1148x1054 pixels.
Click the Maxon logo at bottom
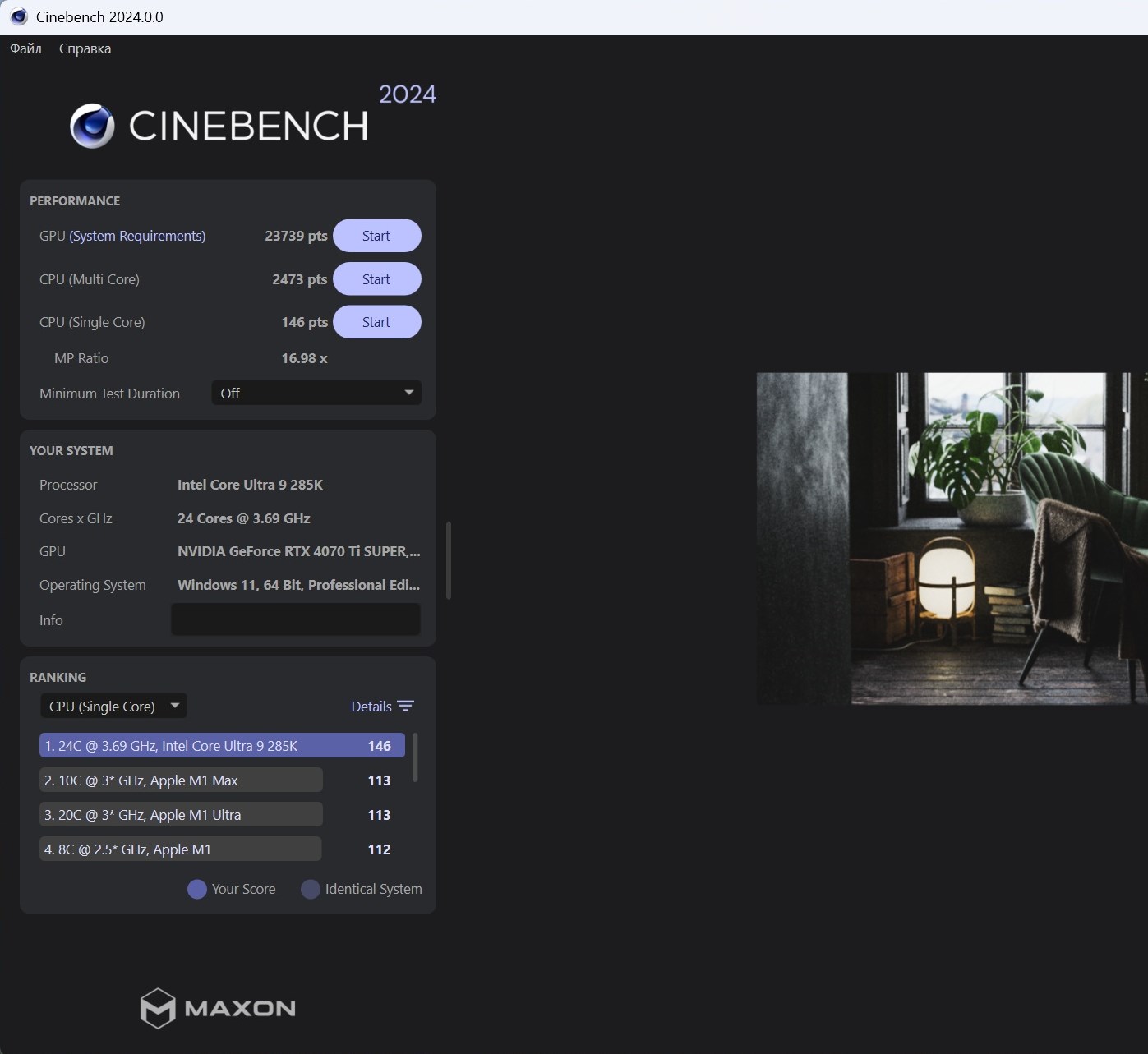(218, 1008)
